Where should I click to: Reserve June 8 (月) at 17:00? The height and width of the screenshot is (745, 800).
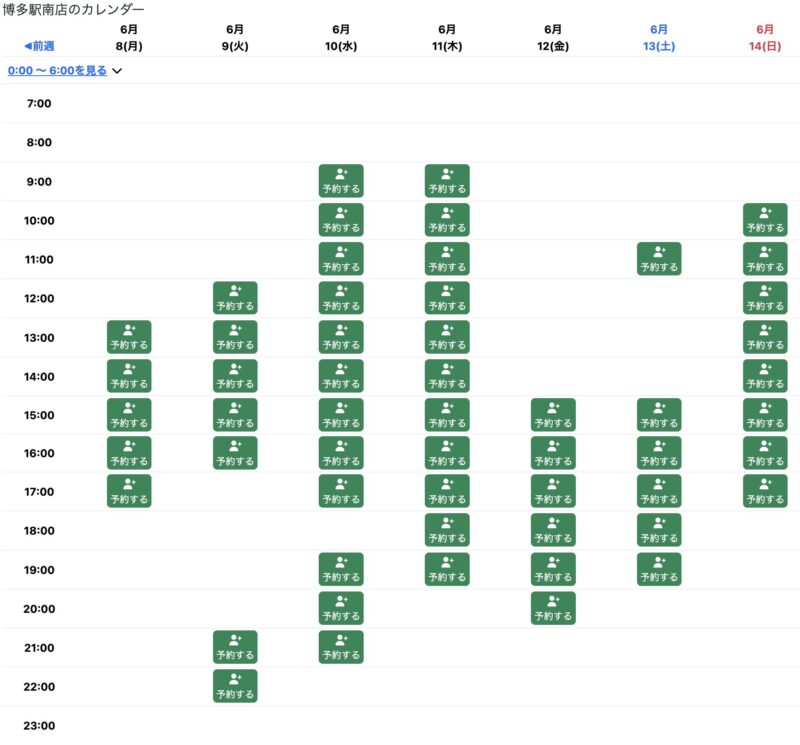(129, 491)
